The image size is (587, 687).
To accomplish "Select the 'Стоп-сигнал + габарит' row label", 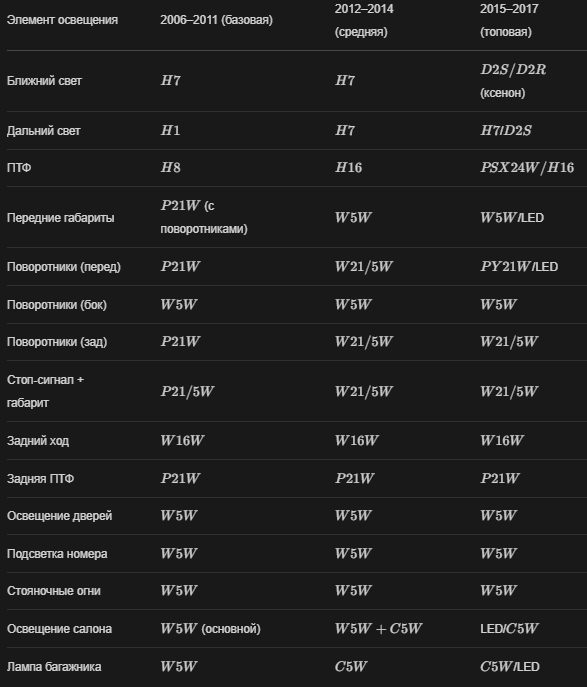I will click(45, 391).
